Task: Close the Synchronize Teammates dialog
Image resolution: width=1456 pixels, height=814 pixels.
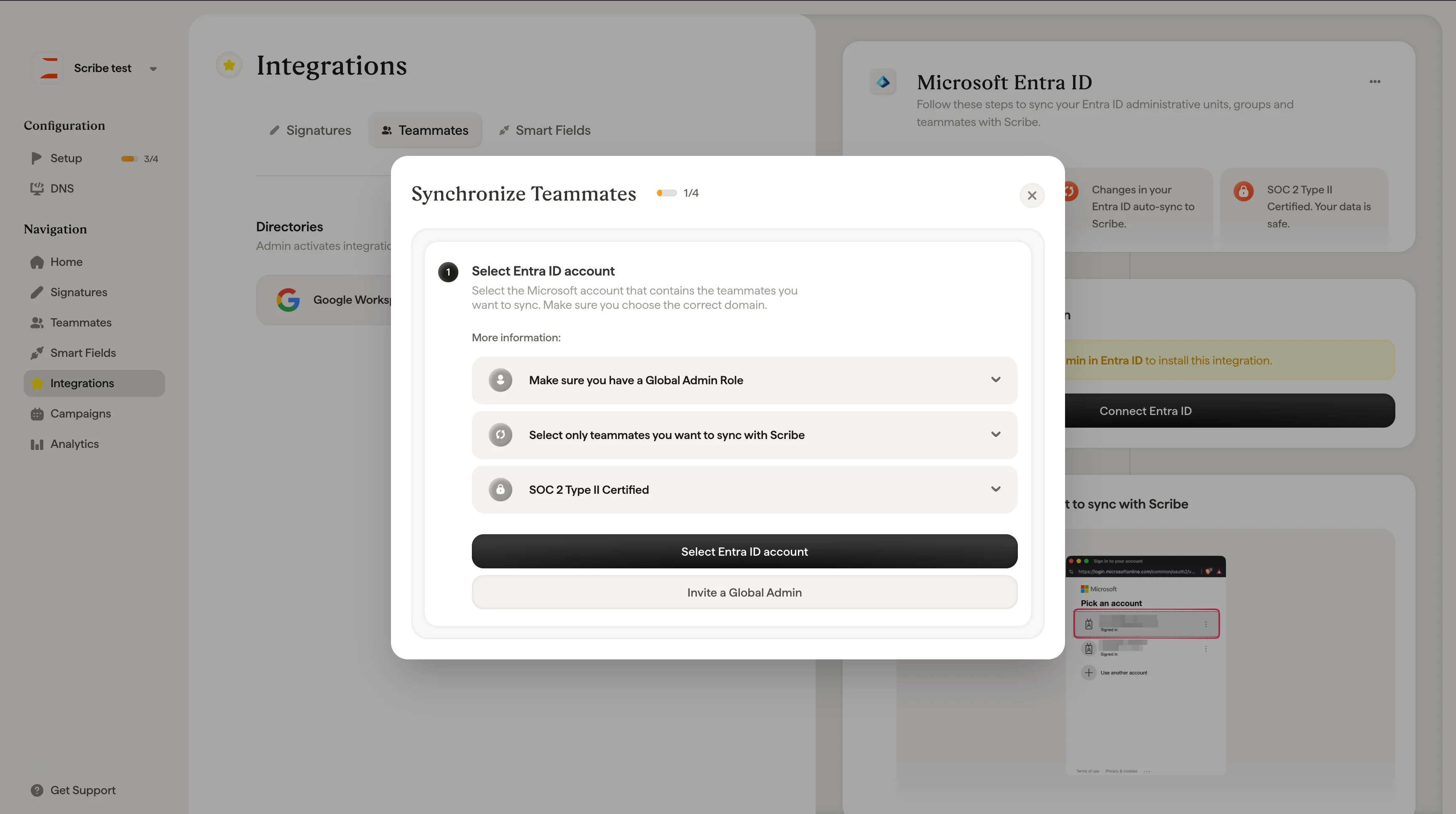Action: [x=1031, y=195]
